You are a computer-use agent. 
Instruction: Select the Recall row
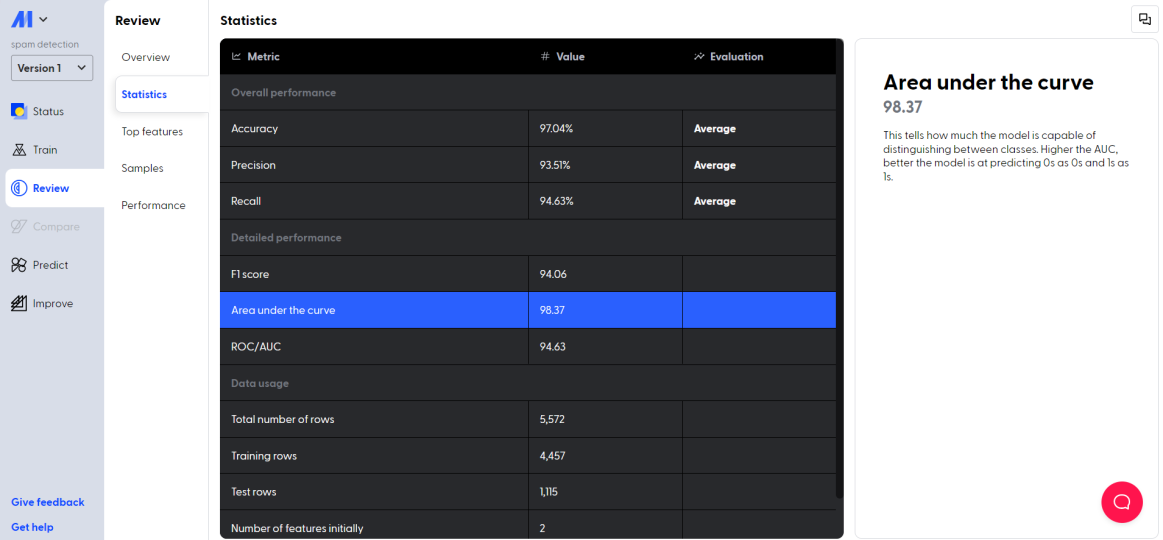(x=528, y=201)
